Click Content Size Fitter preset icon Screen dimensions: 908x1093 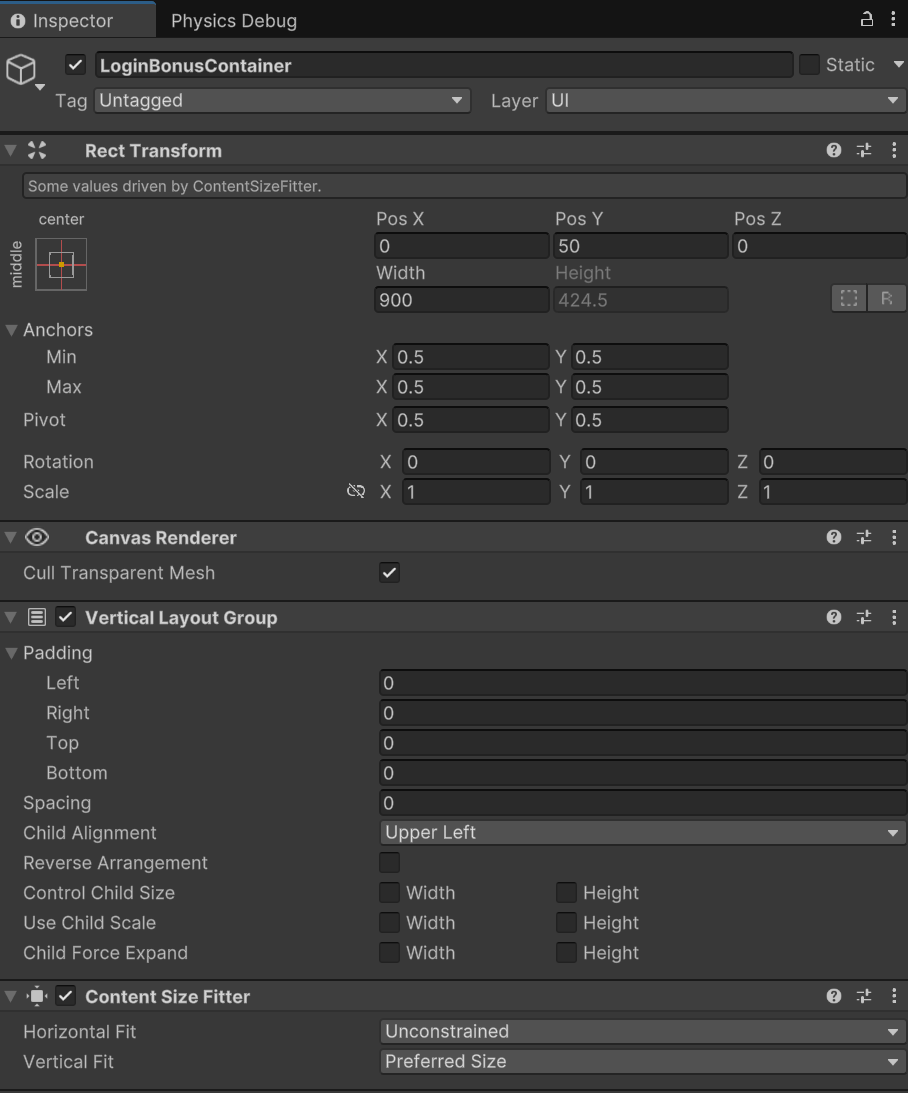[864, 996]
